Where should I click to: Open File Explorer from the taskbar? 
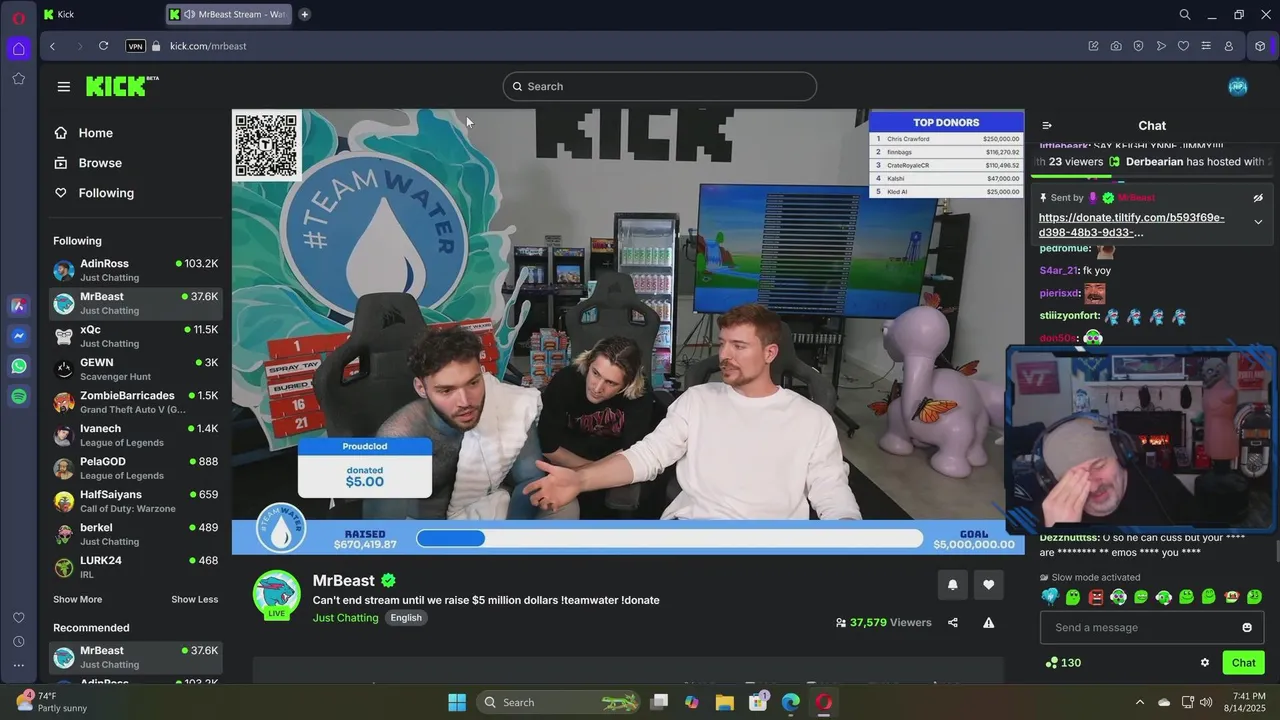click(x=724, y=702)
